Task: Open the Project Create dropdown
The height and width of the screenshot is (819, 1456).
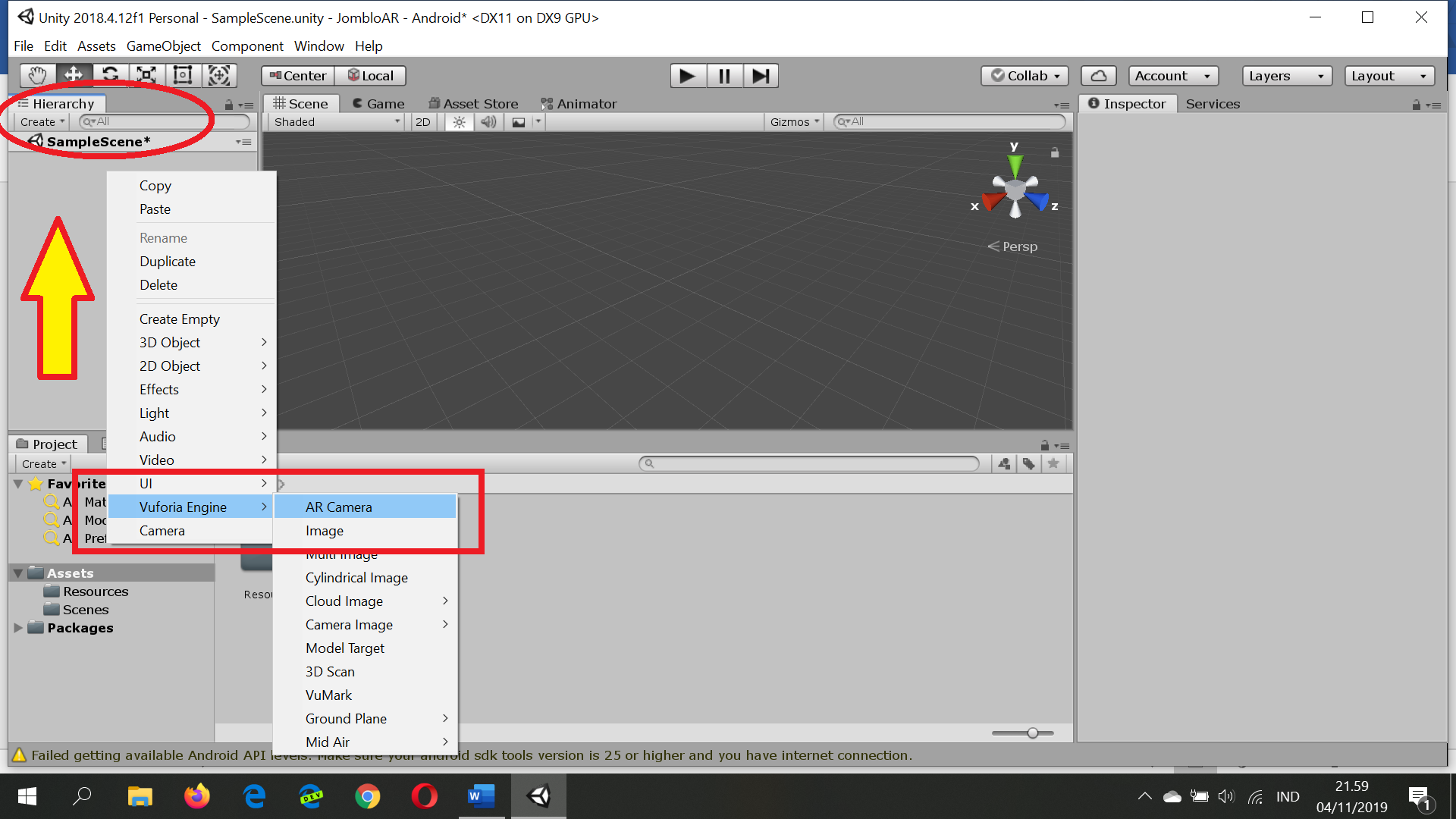Action: click(x=43, y=464)
